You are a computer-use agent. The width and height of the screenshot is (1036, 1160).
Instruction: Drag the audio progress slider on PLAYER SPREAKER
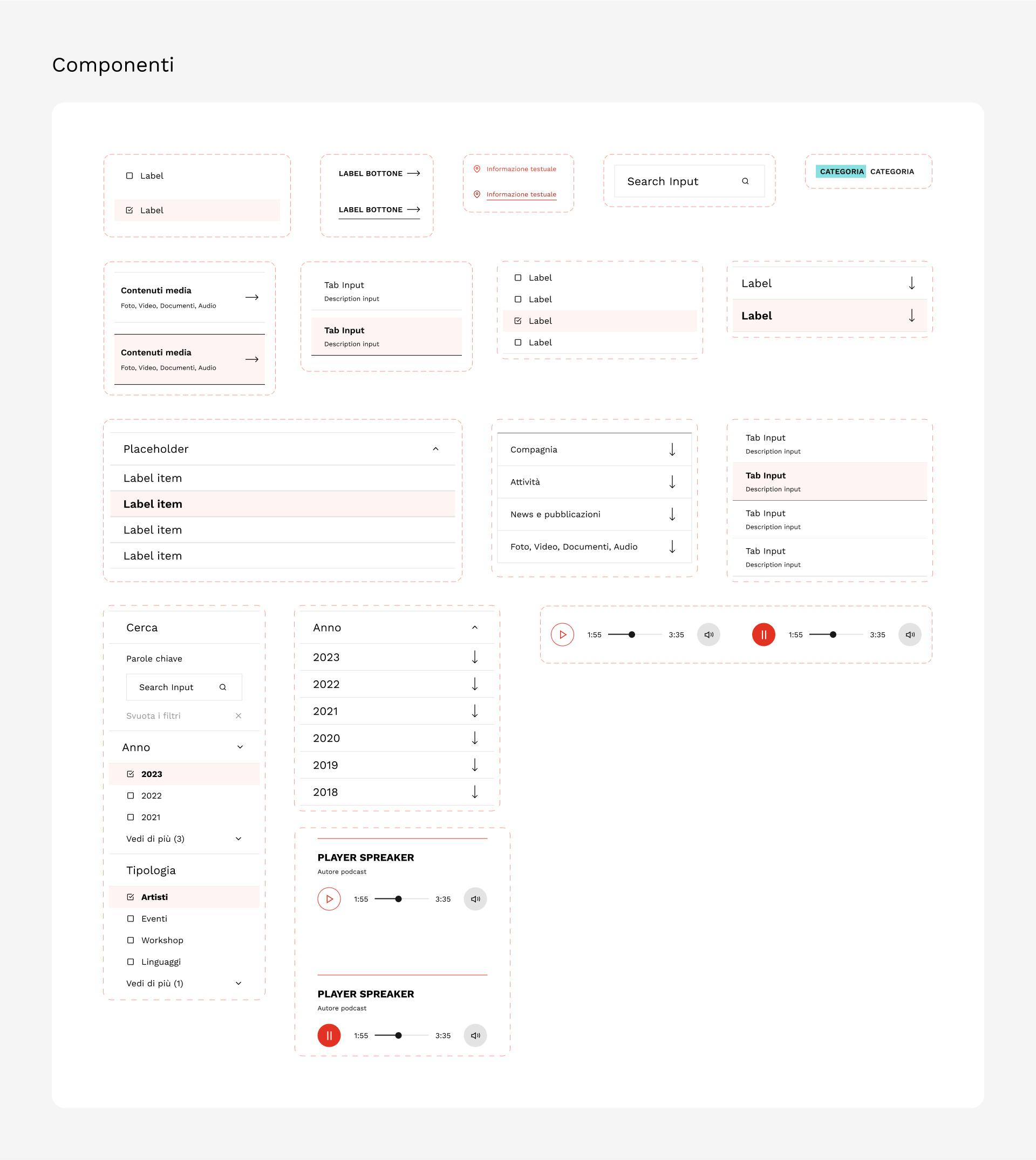tap(397, 900)
